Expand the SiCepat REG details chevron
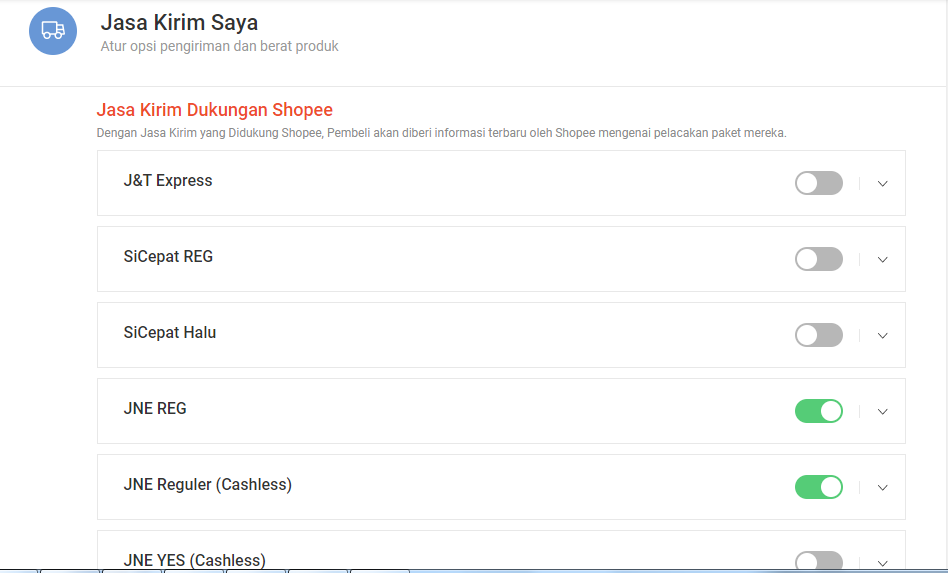Screen dimensions: 948x573 point(883,260)
